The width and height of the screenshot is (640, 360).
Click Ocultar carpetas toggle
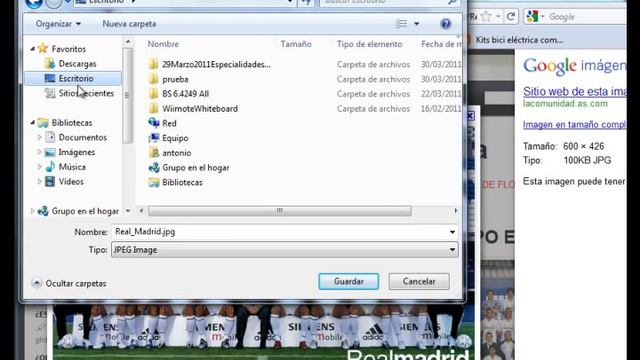point(69,283)
